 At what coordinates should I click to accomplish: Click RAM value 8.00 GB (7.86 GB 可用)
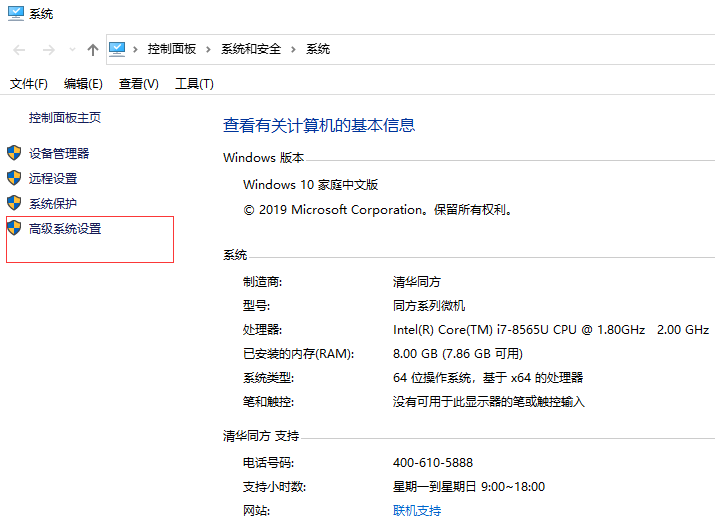[x=458, y=354]
